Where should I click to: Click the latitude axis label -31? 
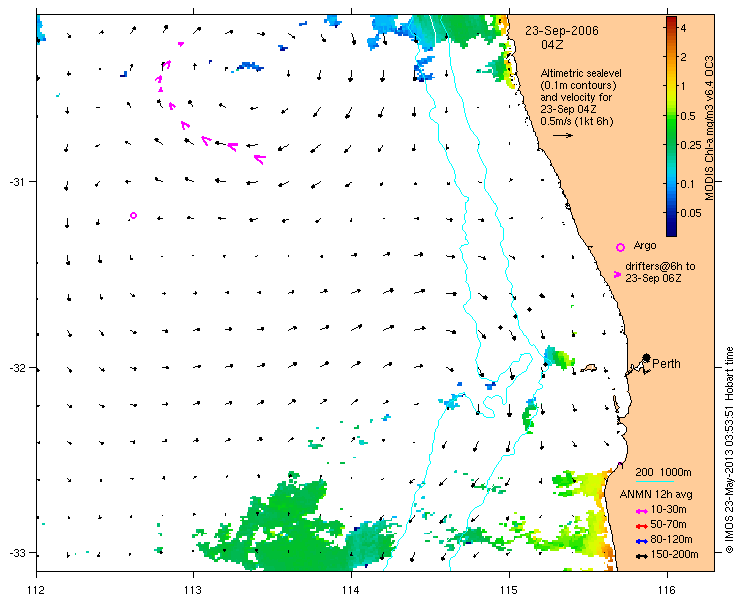[x=16, y=182]
